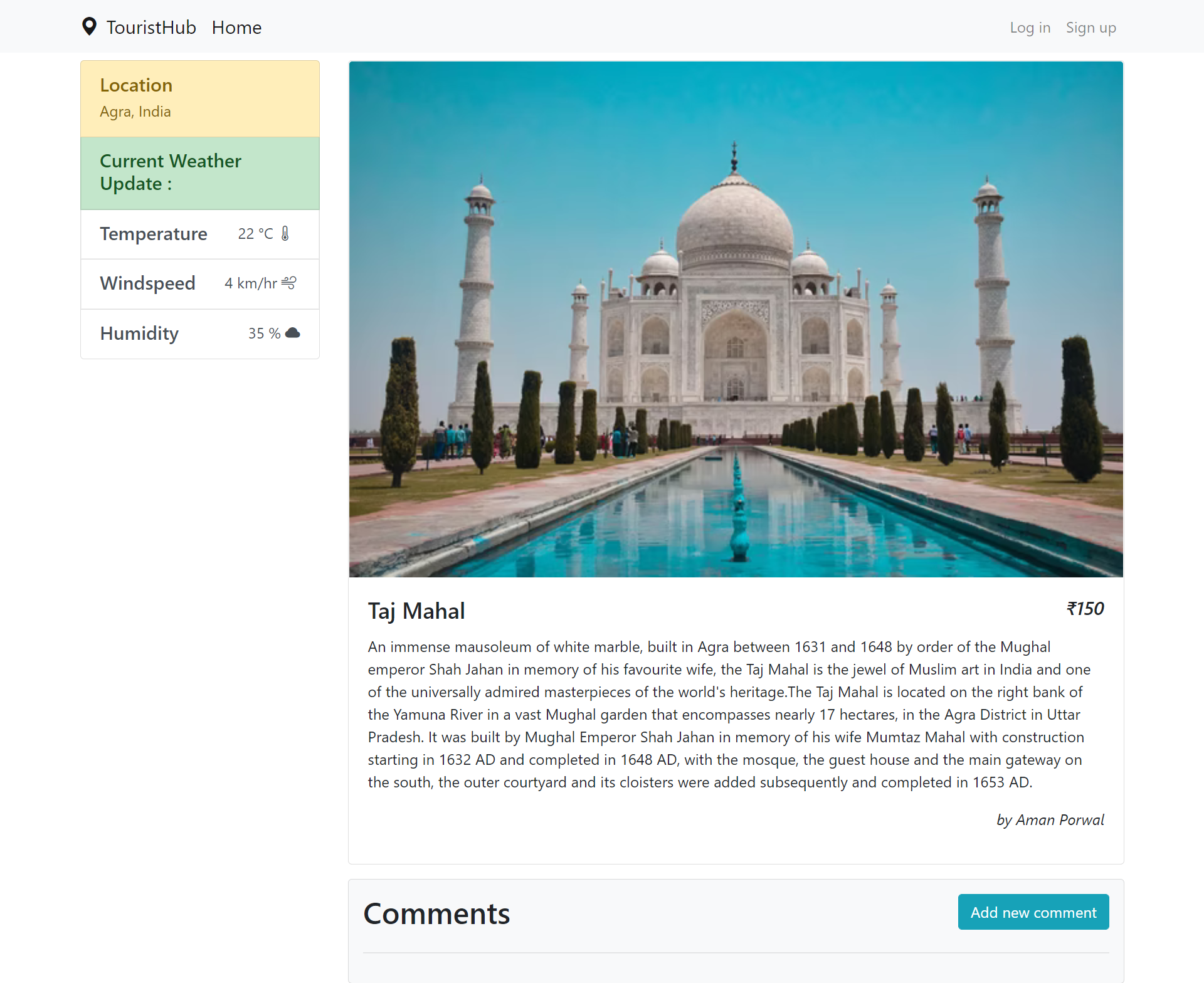Viewport: 1204px width, 983px height.
Task: Click the Taj Mahal photograph
Action: click(735, 318)
